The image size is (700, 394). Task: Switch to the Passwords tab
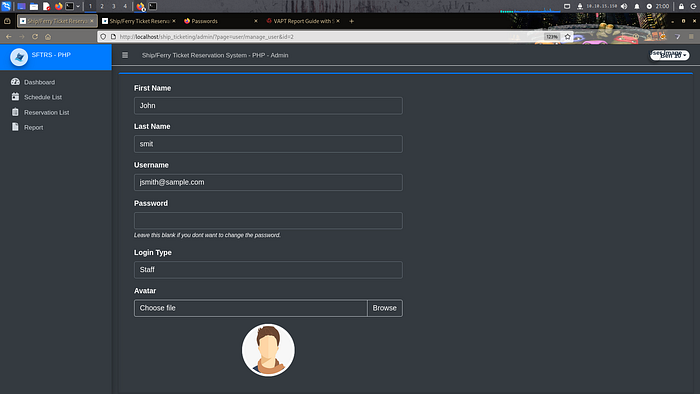point(221,21)
